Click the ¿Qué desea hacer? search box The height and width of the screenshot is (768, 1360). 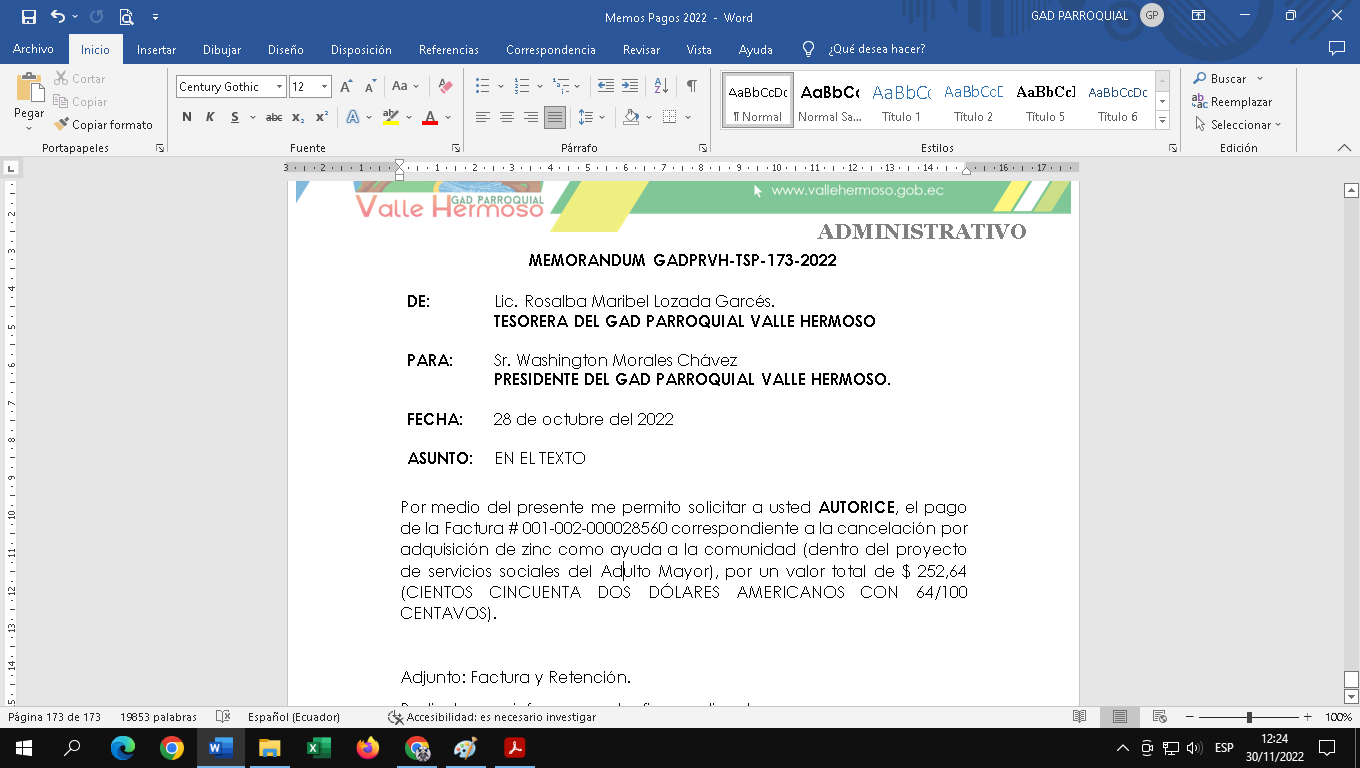tap(876, 49)
